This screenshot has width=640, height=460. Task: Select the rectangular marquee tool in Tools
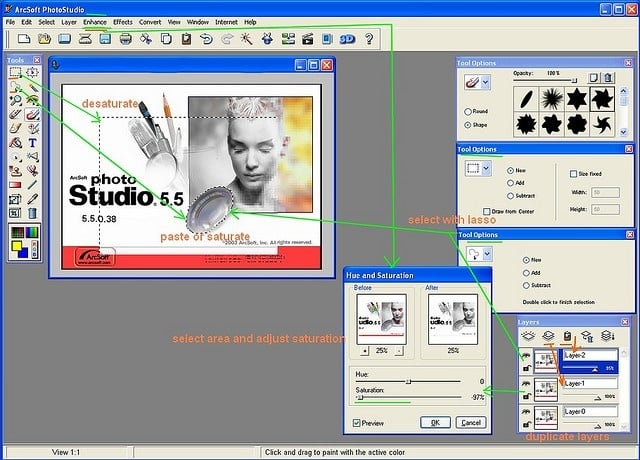click(x=15, y=73)
